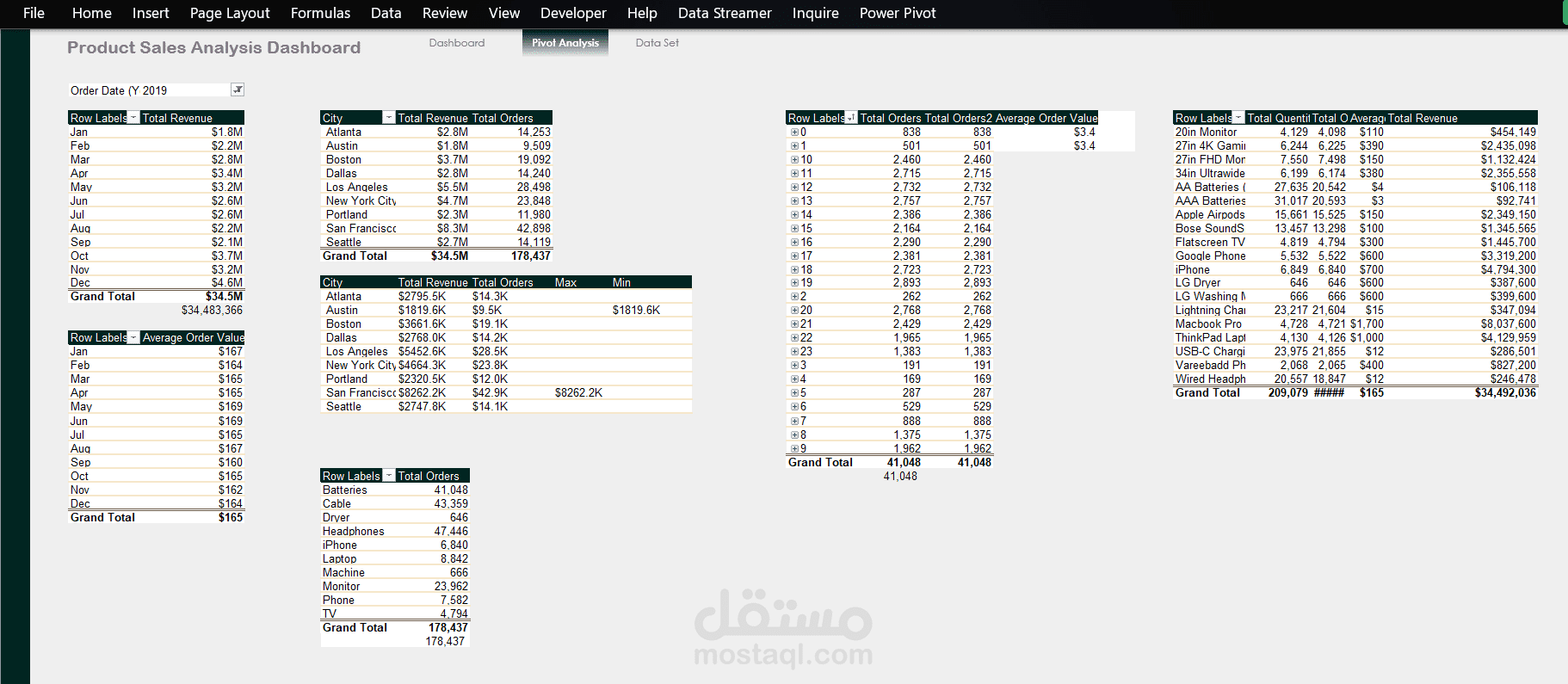
Task: Open the Data Streamer tab
Action: (725, 13)
